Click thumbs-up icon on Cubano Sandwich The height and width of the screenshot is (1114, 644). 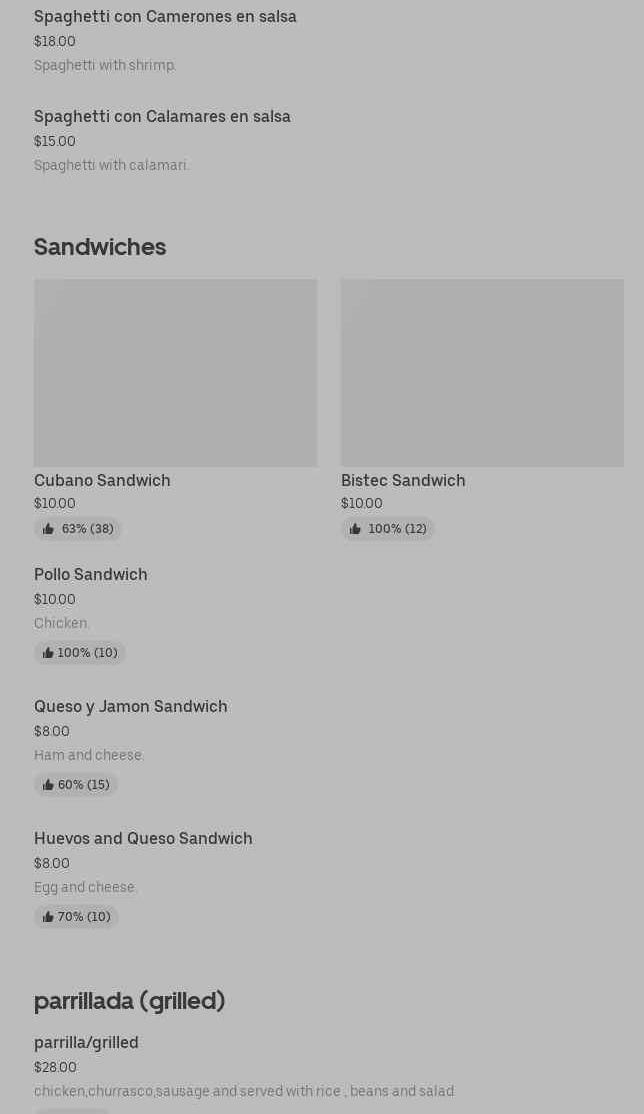click(x=48, y=529)
